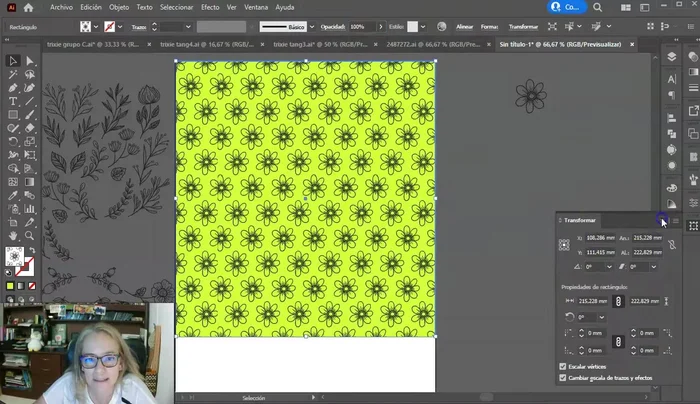Screen dimensions: 700x404
Task: Set the reference point locator
Action: pyautogui.click(x=564, y=245)
